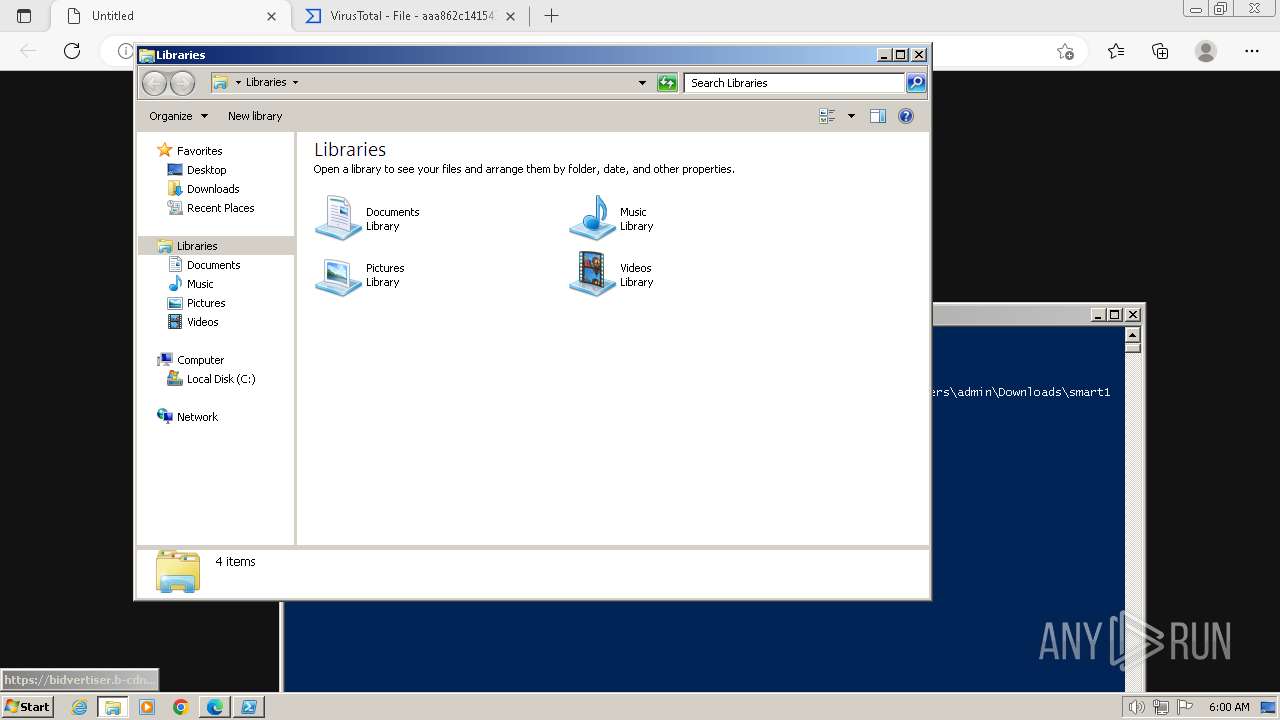The height and width of the screenshot is (720, 1280).
Task: Show the preview pane icon
Action: [878, 116]
